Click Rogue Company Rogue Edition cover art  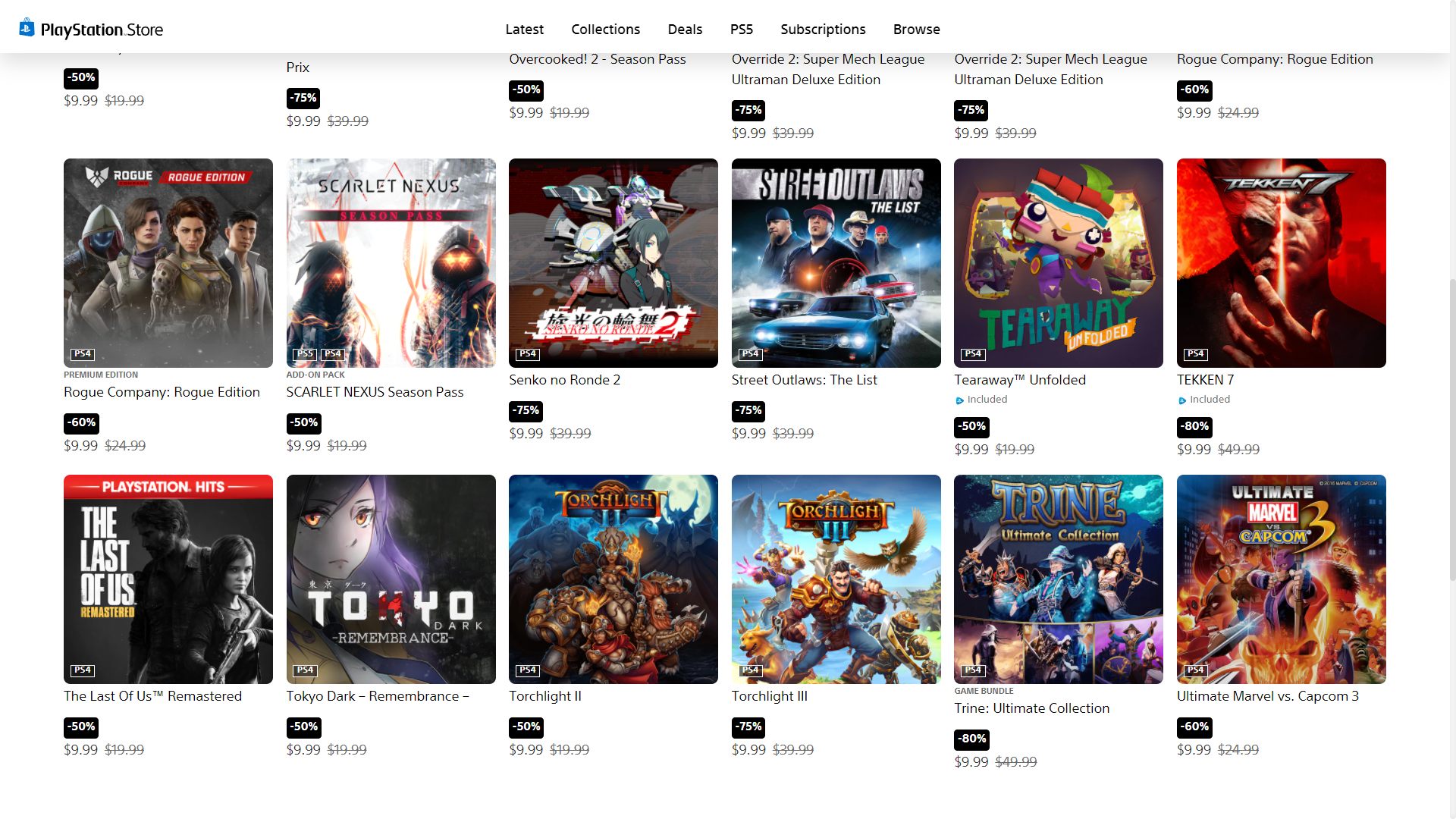point(168,263)
